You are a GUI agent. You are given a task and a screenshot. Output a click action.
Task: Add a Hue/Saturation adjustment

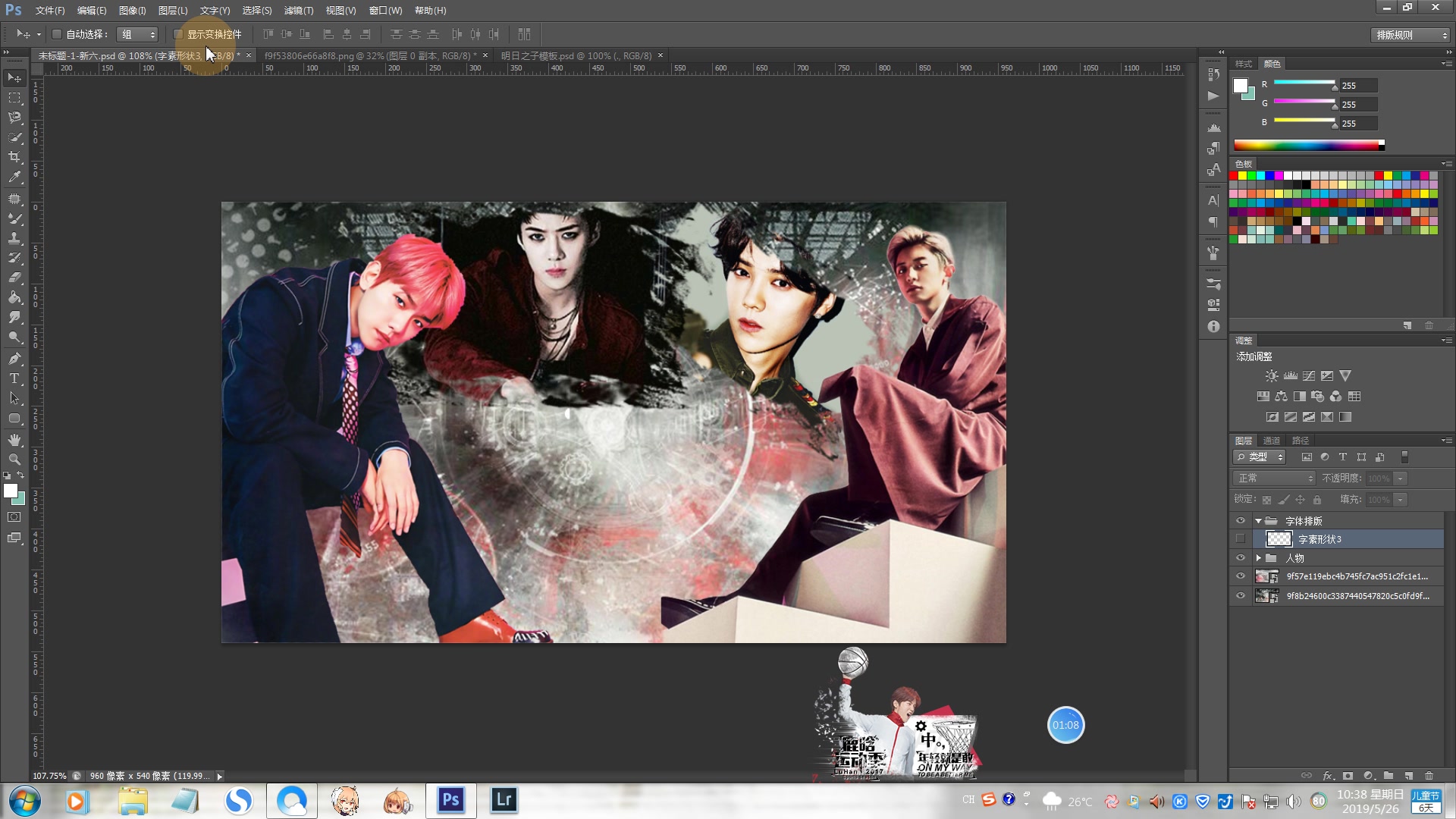pos(1263,397)
